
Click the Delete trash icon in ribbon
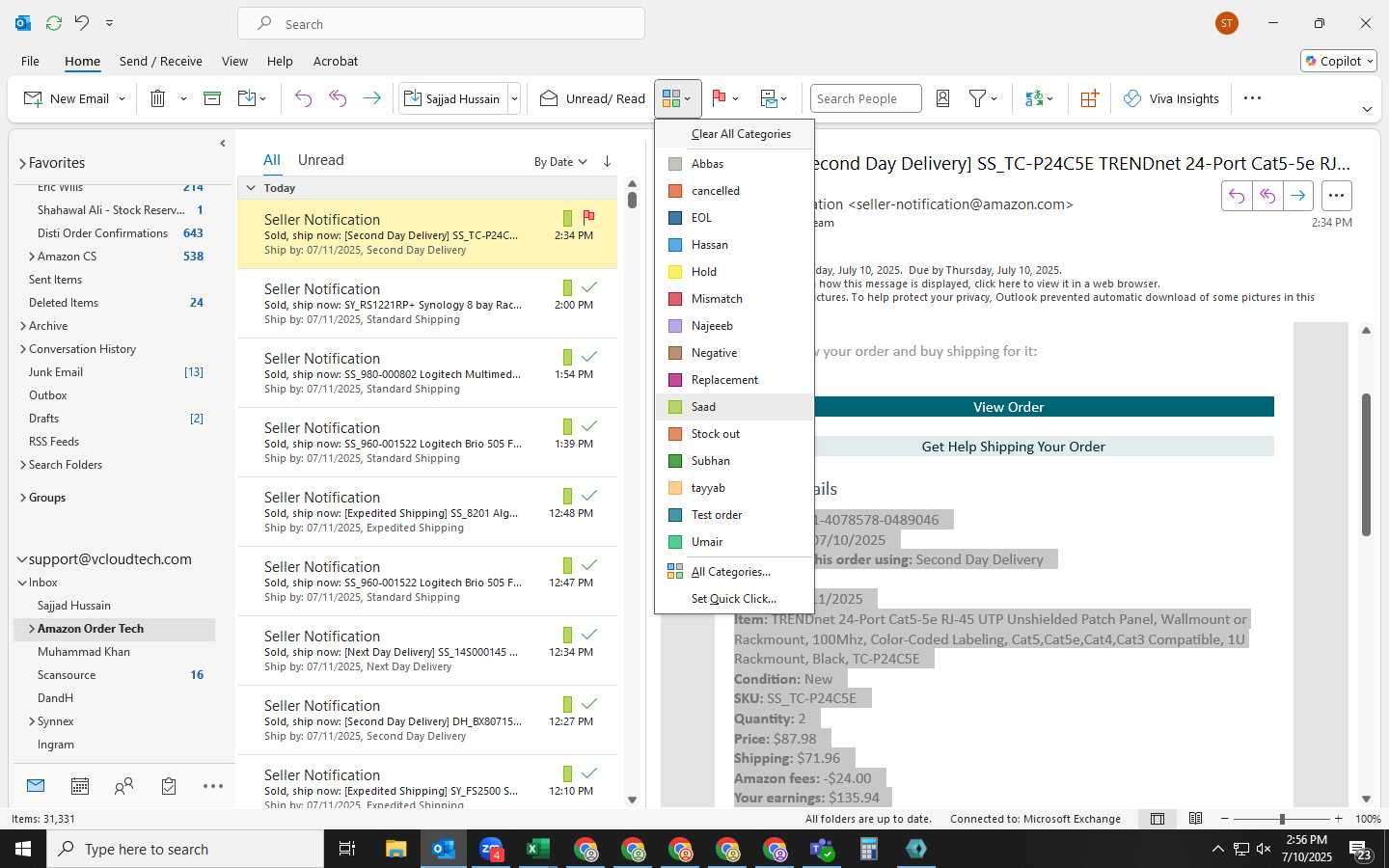pyautogui.click(x=158, y=98)
